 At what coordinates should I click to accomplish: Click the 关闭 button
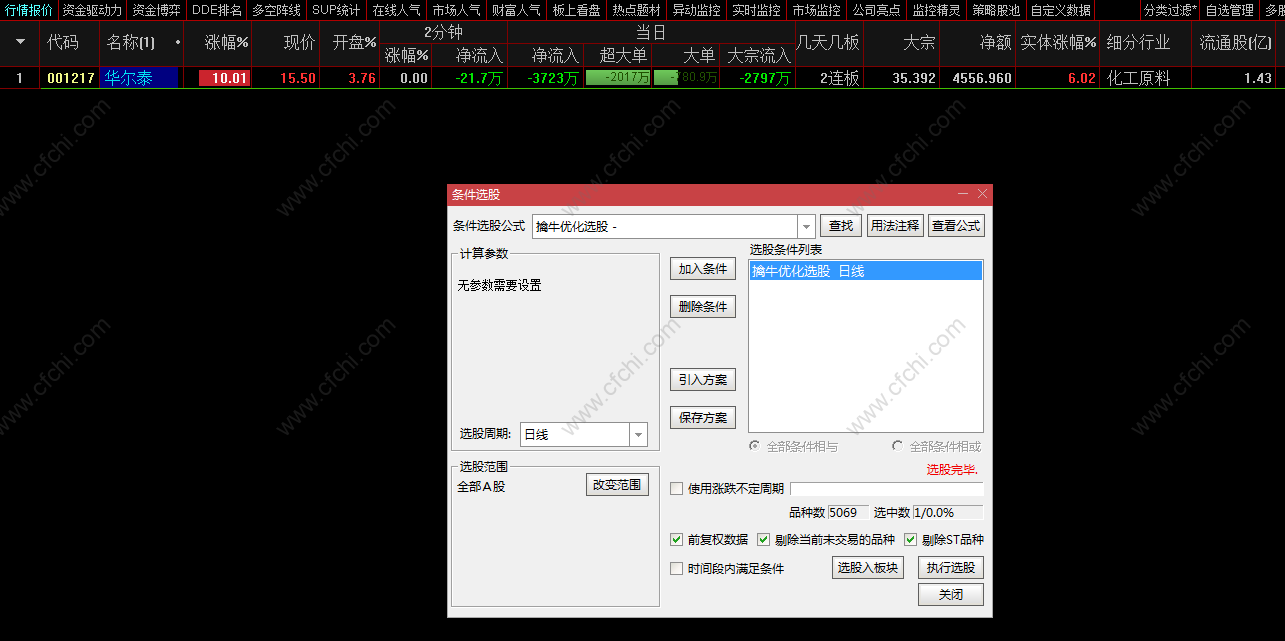pyautogui.click(x=951, y=594)
